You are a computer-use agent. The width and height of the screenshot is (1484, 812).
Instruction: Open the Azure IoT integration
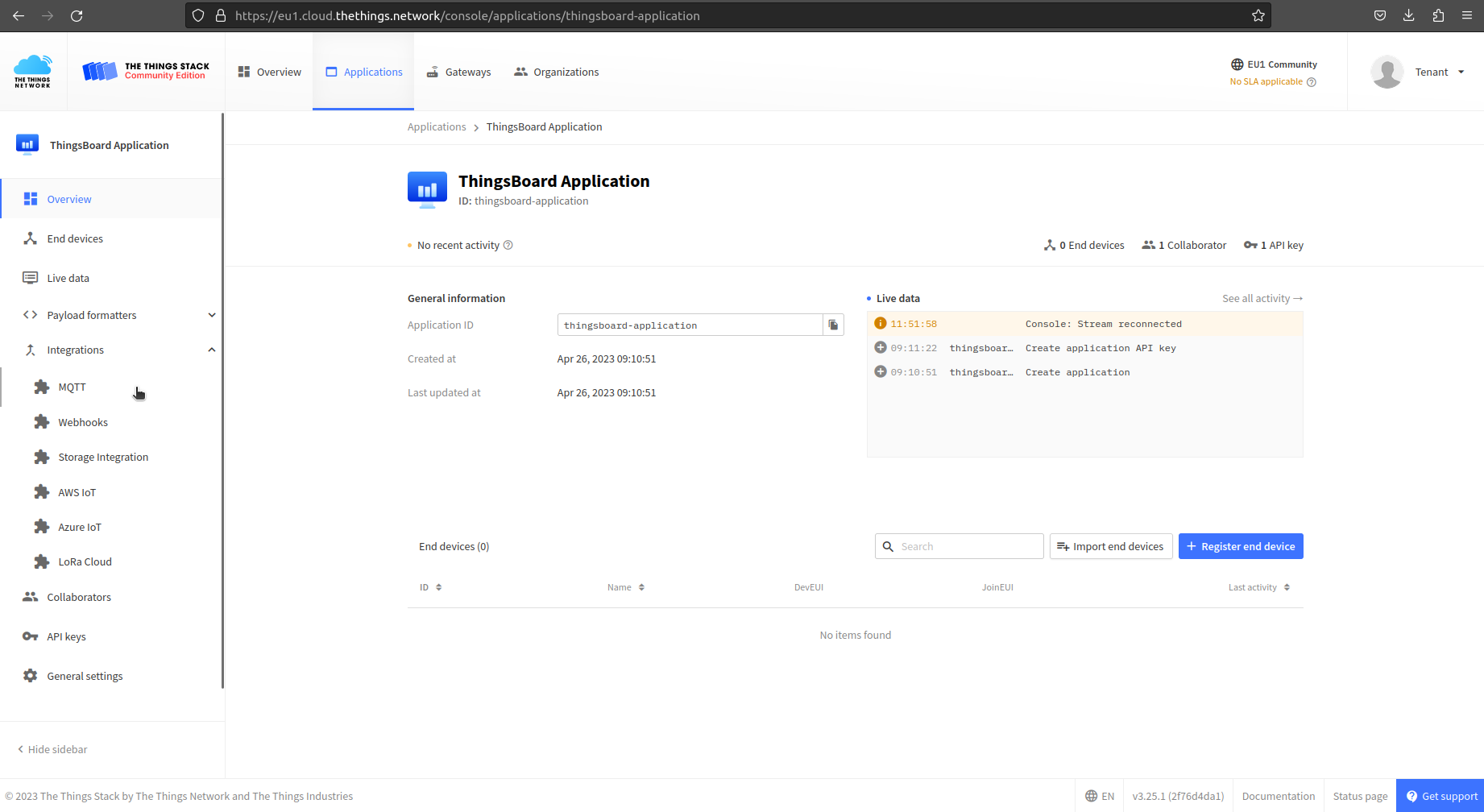pyautogui.click(x=79, y=526)
